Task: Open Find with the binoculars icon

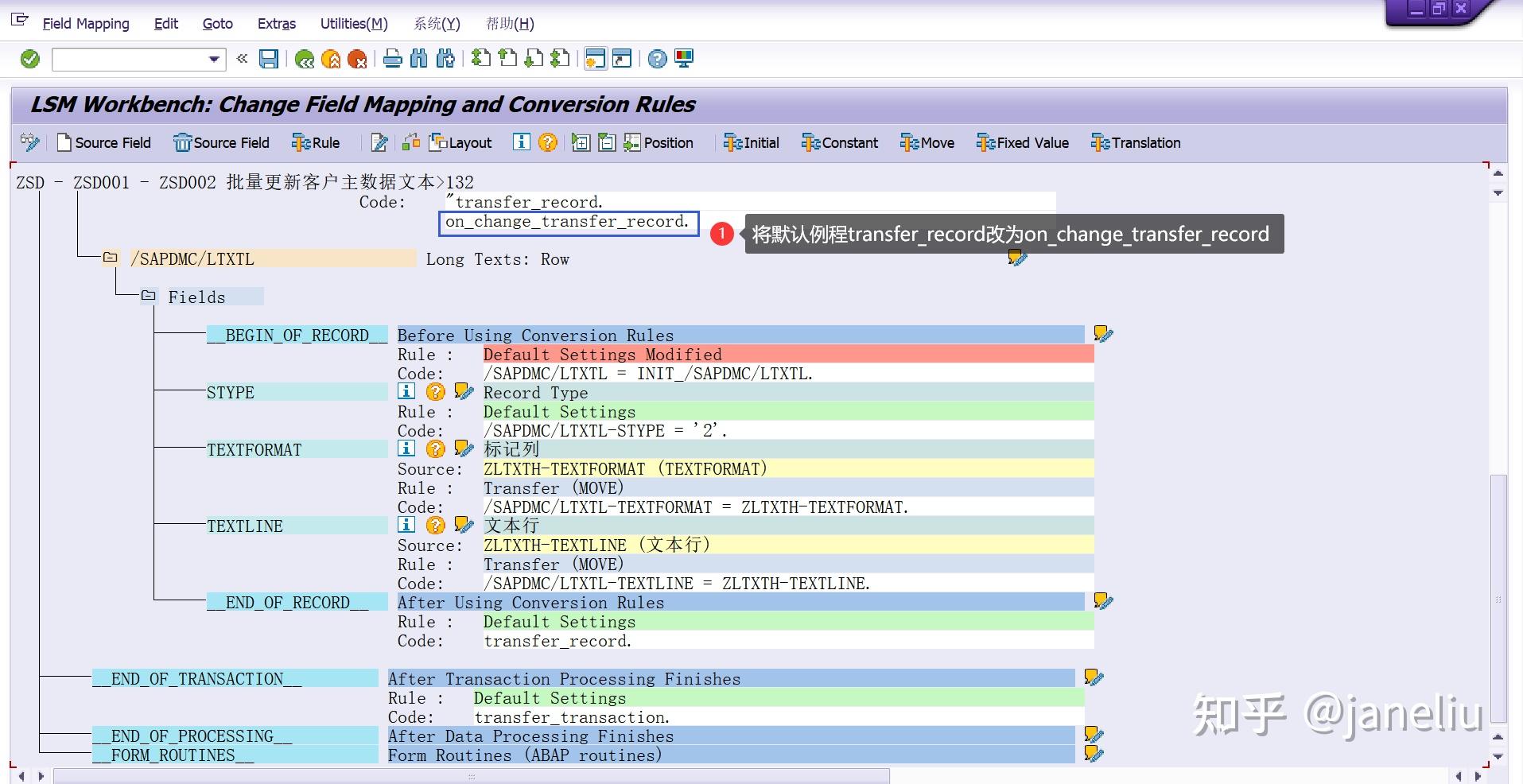Action: click(x=419, y=59)
